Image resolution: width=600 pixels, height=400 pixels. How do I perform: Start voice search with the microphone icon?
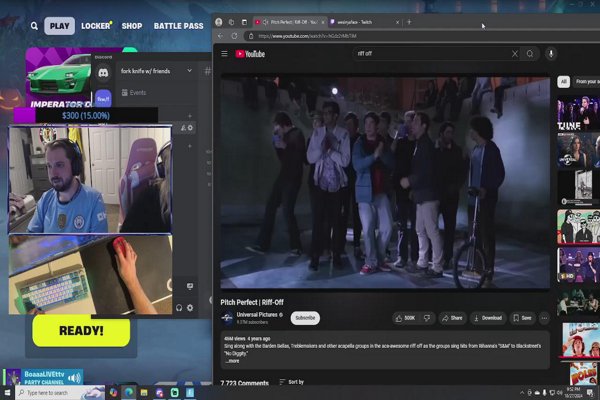[x=551, y=54]
